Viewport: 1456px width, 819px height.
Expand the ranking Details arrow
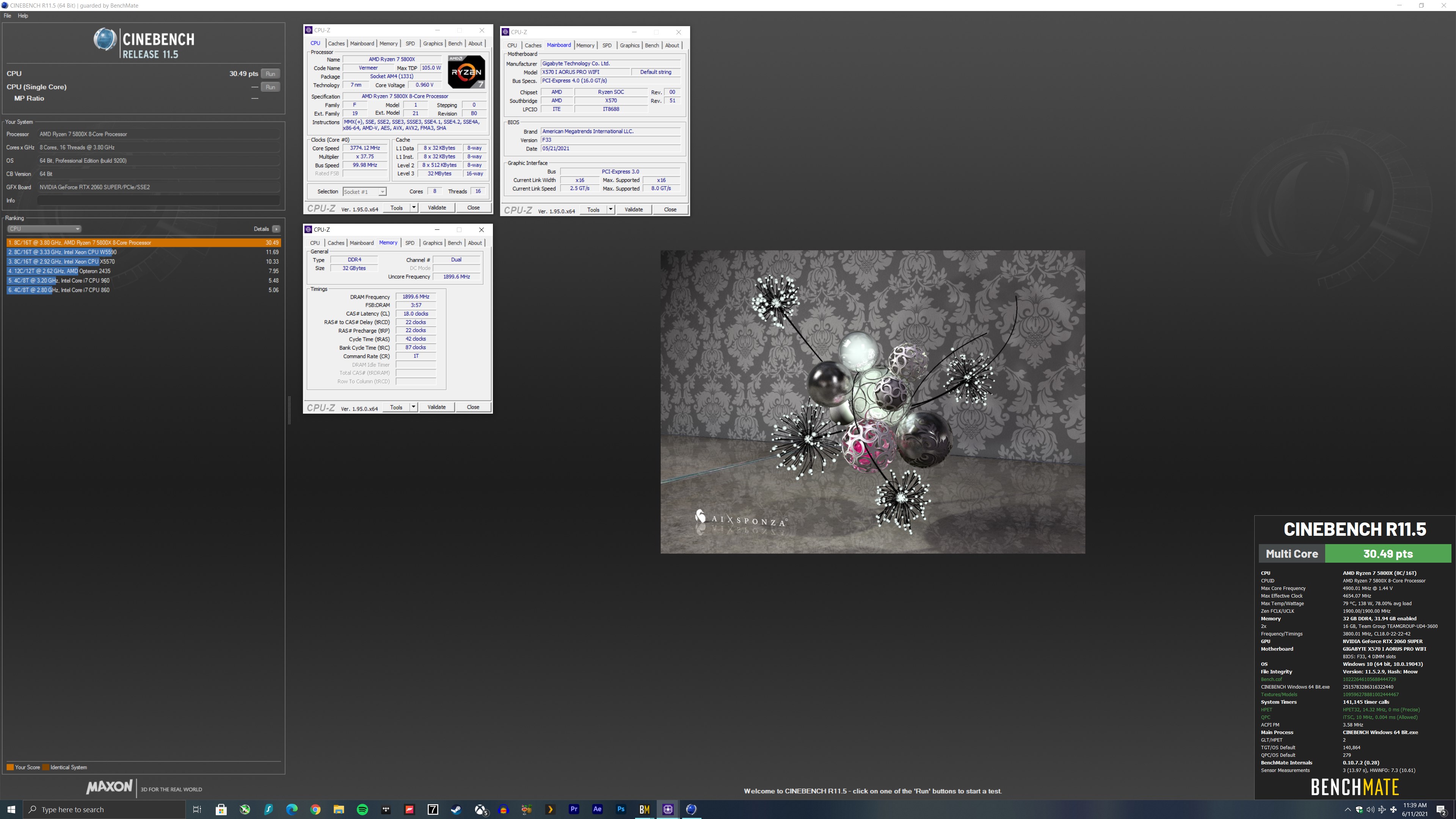click(x=276, y=229)
